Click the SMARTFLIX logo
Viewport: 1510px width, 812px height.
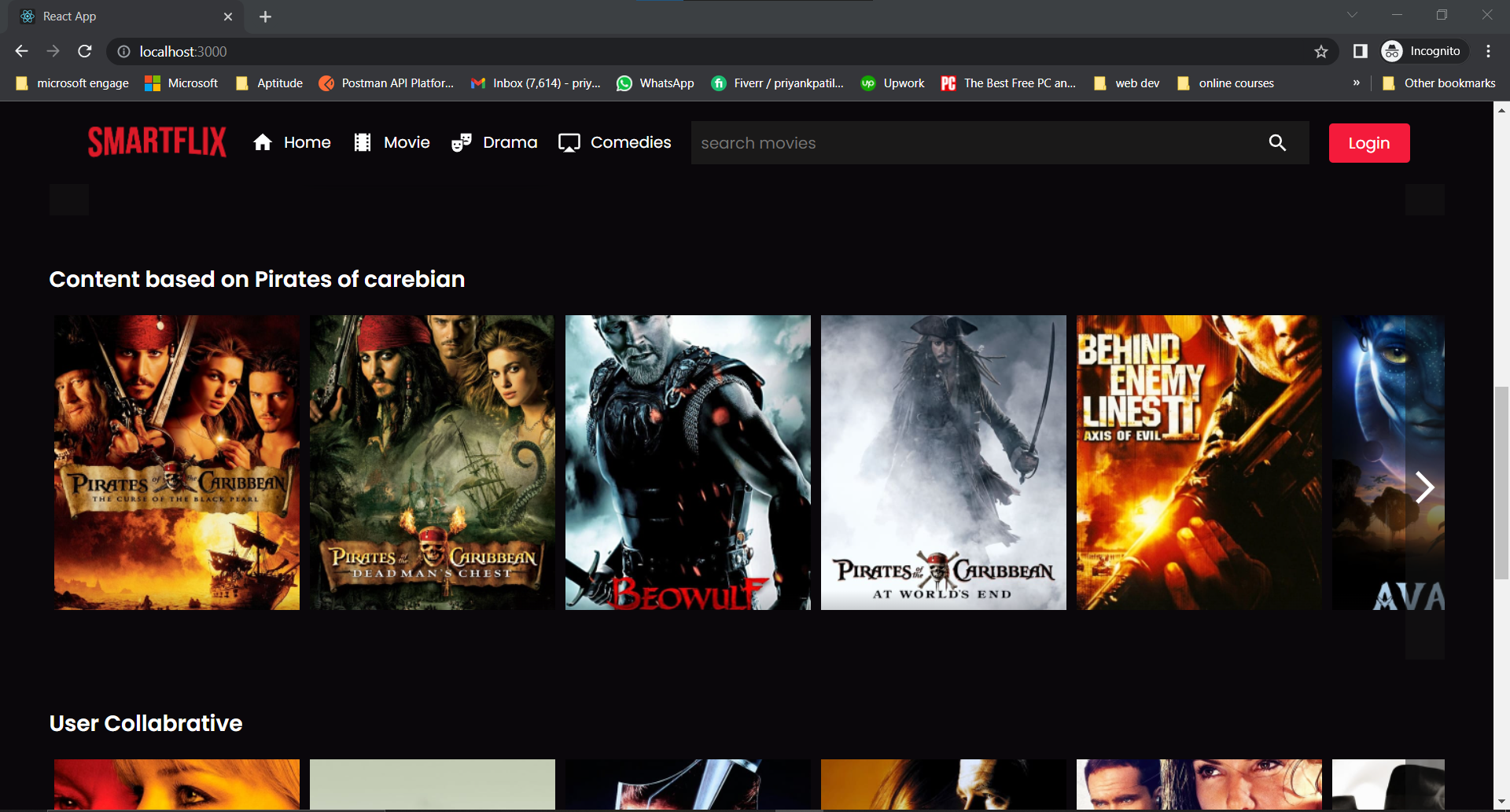click(x=157, y=141)
